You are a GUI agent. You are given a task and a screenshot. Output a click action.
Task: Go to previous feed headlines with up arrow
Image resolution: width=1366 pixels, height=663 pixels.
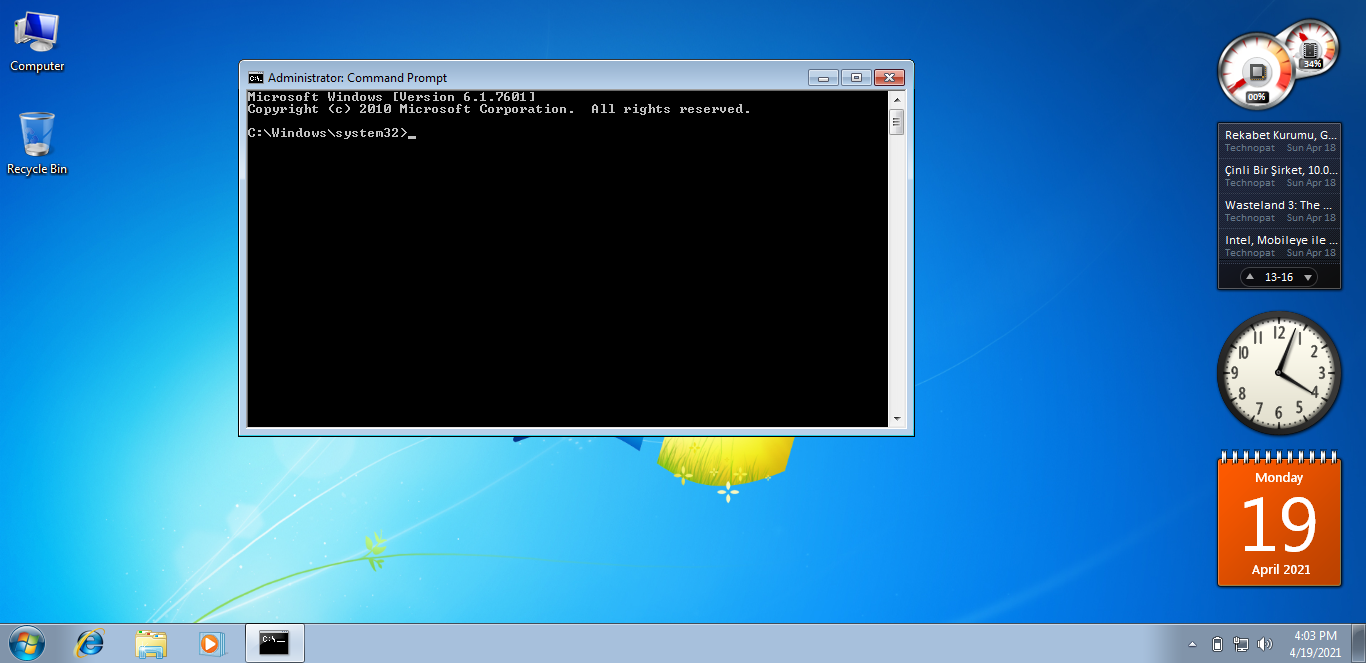[1250, 277]
